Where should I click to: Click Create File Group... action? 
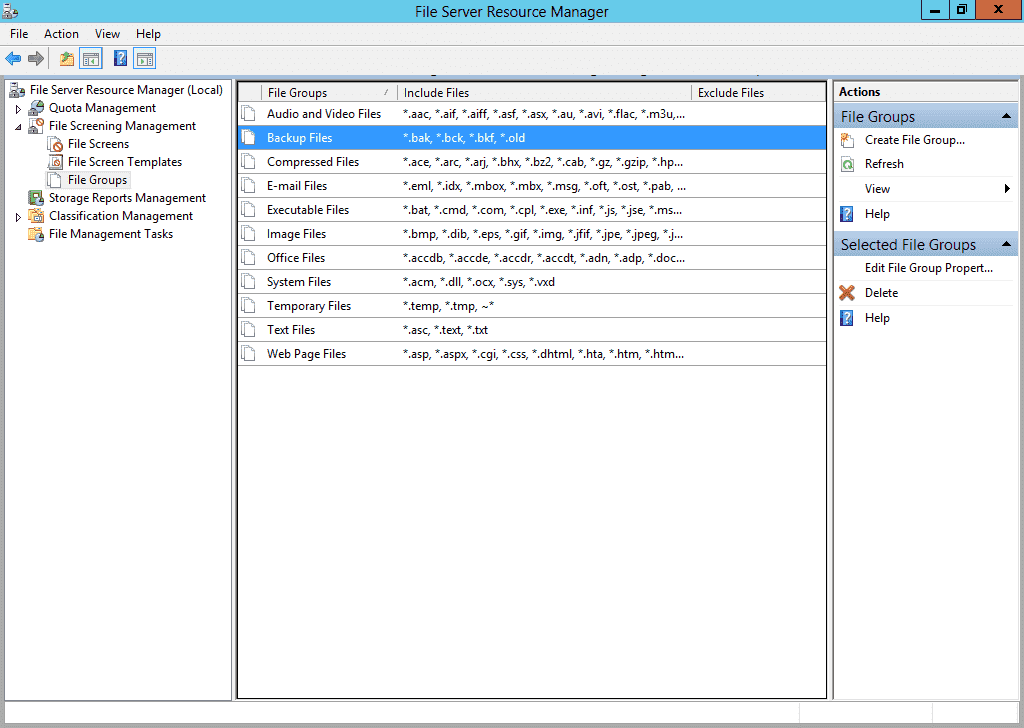coord(914,140)
